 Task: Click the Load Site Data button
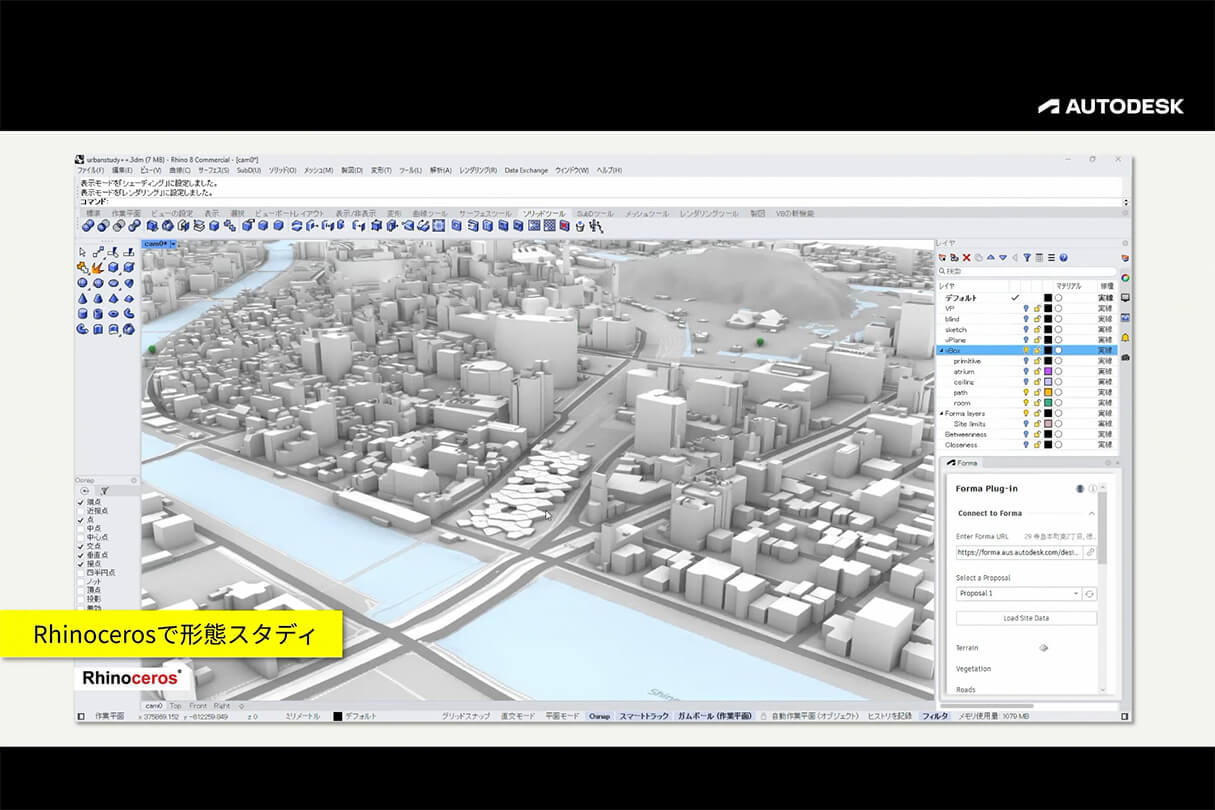[x=1026, y=618]
